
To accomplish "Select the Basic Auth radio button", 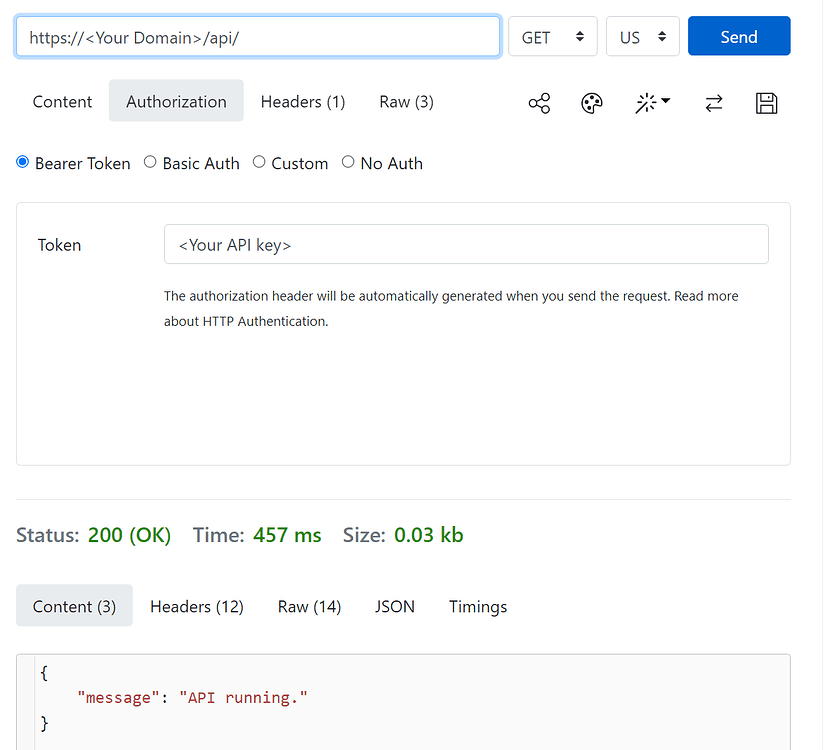I will click(150, 163).
